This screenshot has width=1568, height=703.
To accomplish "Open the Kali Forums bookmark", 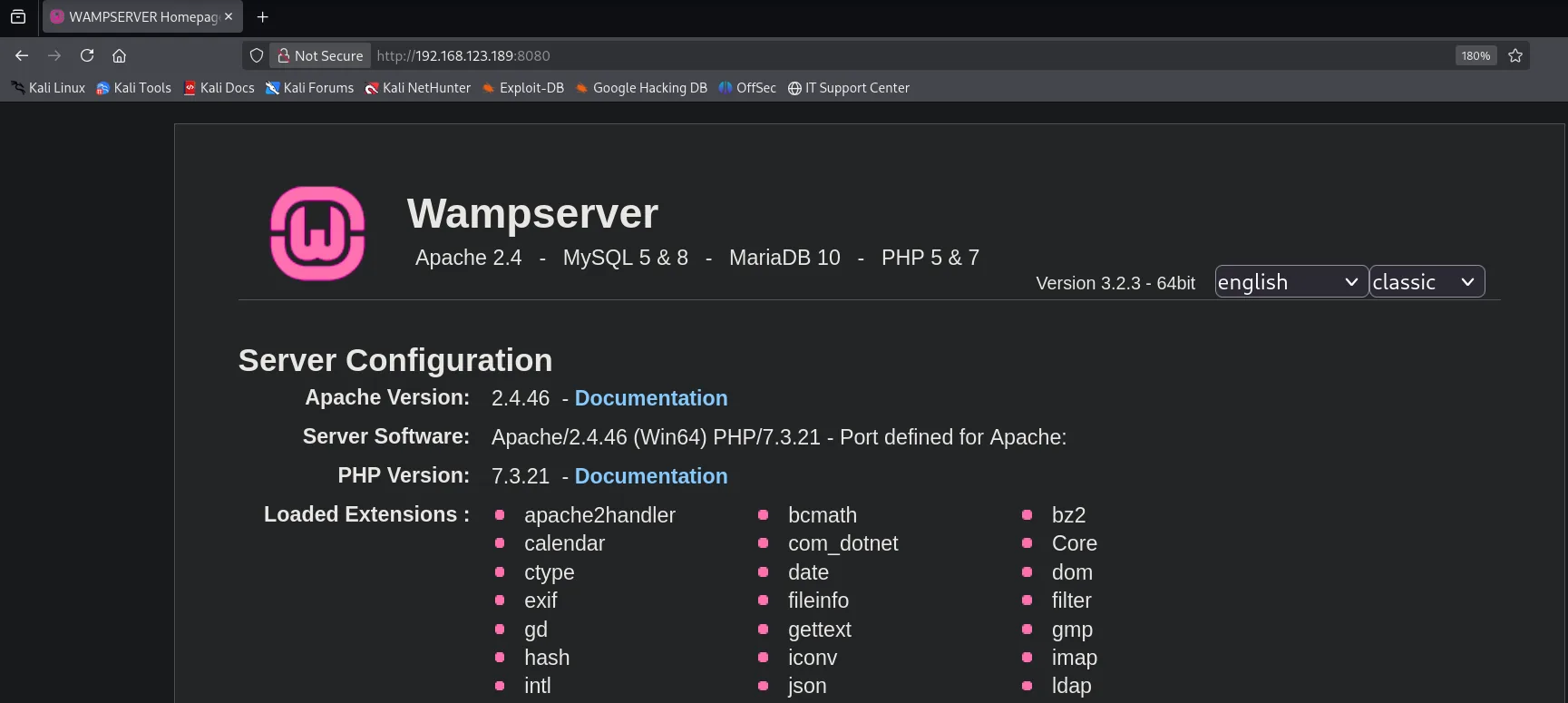I will point(309,88).
